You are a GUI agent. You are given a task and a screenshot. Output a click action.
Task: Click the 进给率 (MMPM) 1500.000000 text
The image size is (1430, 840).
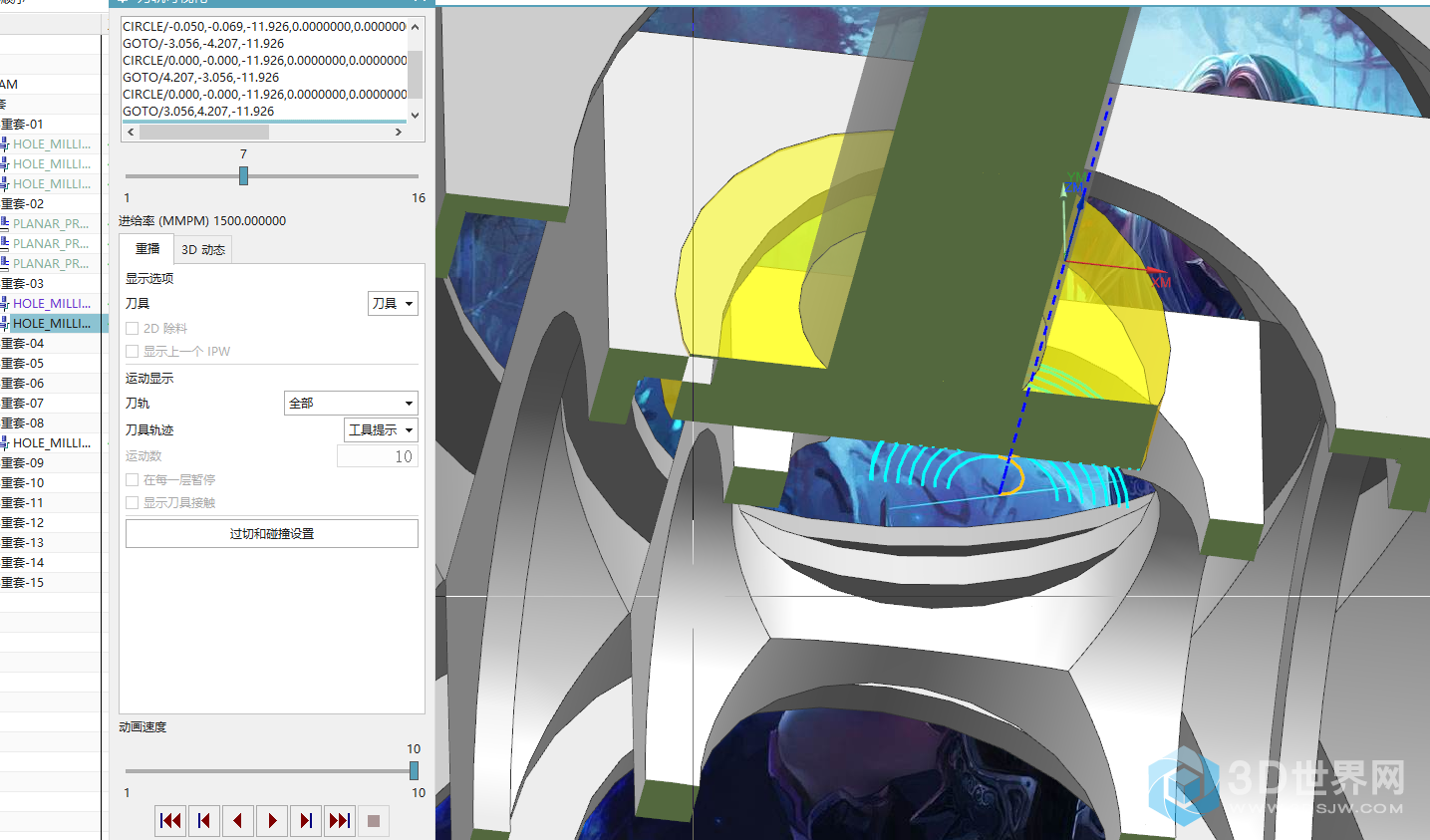pyautogui.click(x=202, y=221)
